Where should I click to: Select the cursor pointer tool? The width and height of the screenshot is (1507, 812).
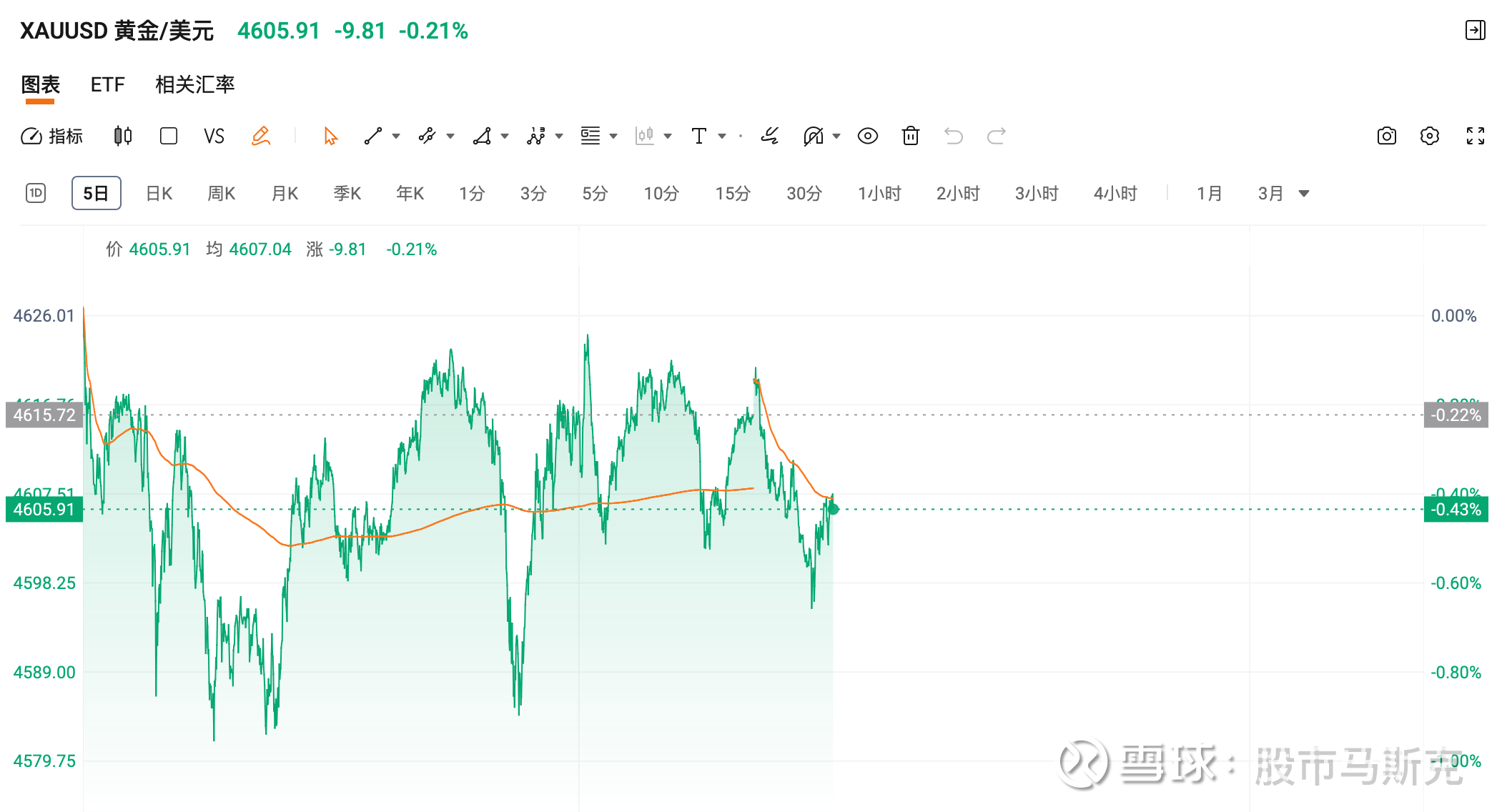click(330, 136)
